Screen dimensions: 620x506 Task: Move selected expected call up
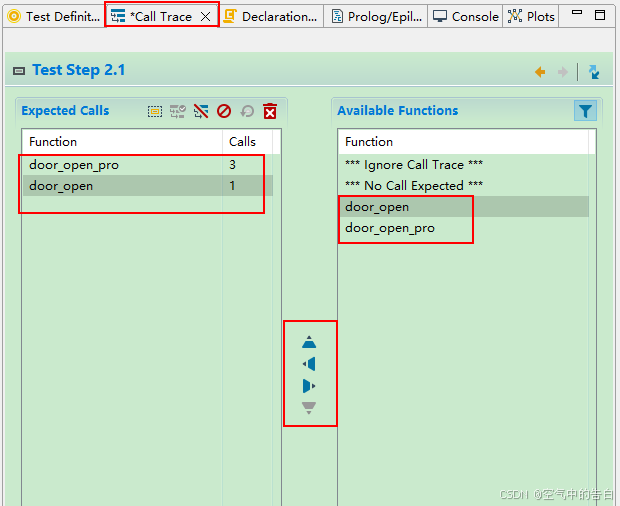[309, 342]
